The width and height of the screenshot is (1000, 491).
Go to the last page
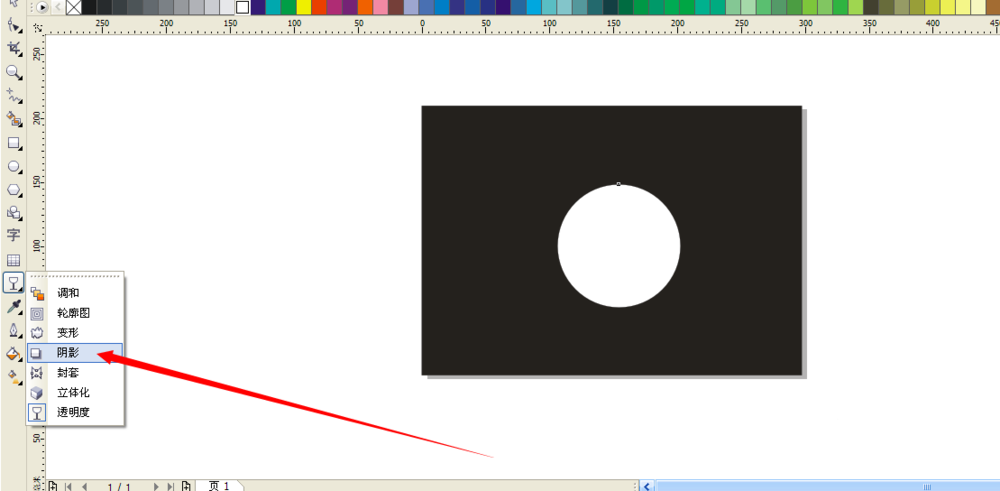(x=170, y=487)
